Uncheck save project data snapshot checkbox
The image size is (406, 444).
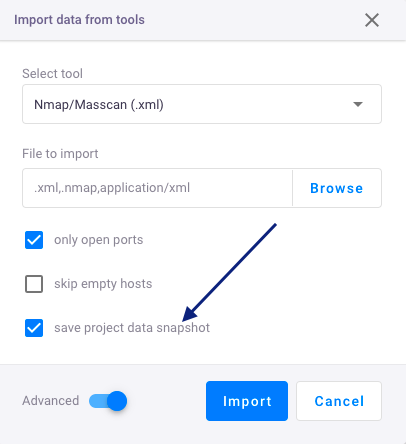click(x=34, y=328)
